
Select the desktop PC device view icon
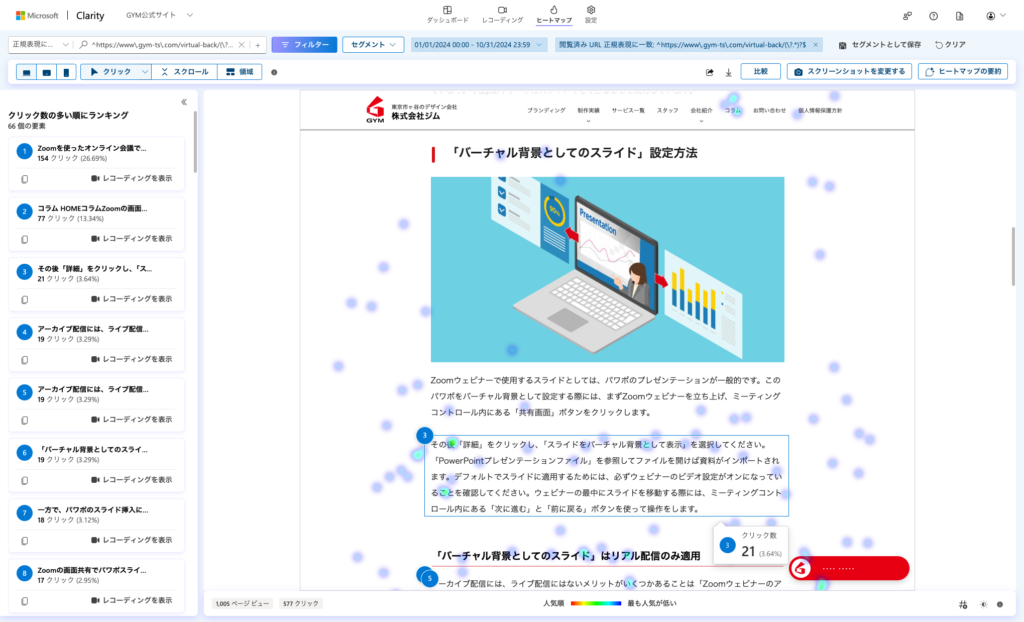(26, 72)
